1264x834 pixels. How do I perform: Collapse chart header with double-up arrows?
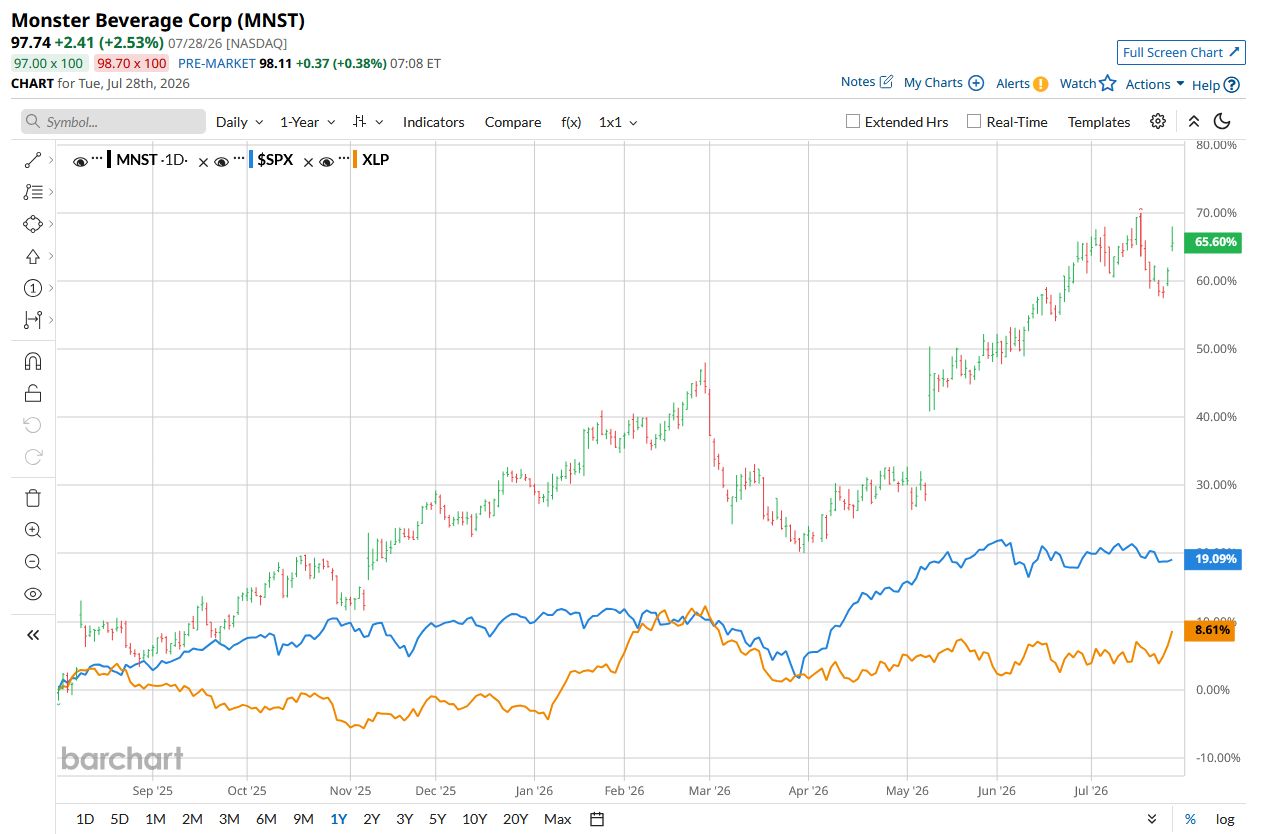[x=1193, y=121]
